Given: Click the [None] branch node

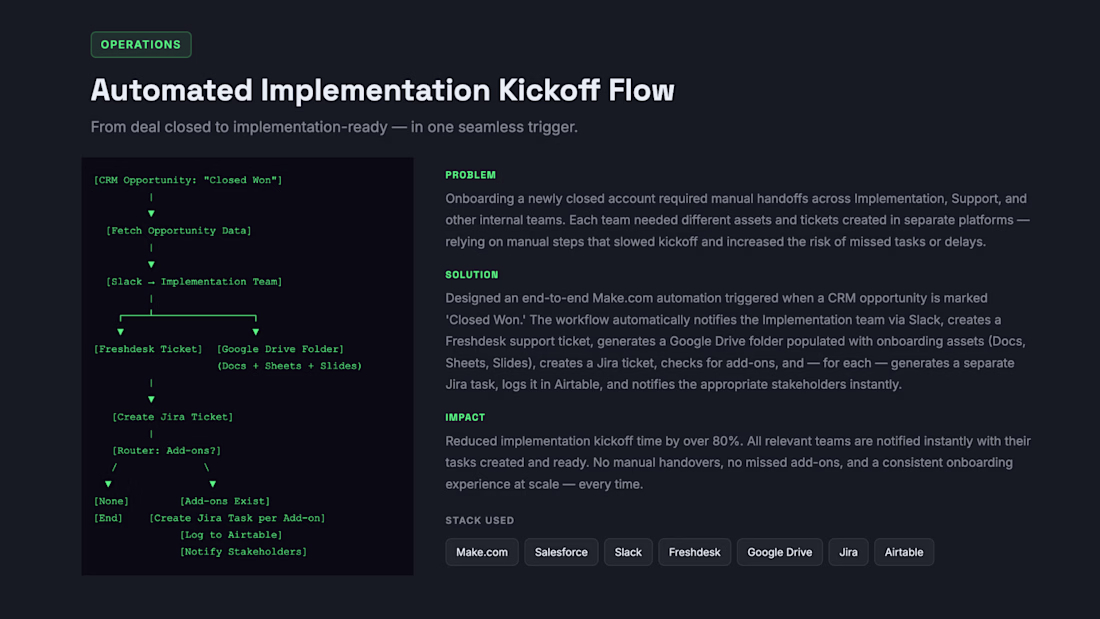Looking at the screenshot, I should click(112, 501).
